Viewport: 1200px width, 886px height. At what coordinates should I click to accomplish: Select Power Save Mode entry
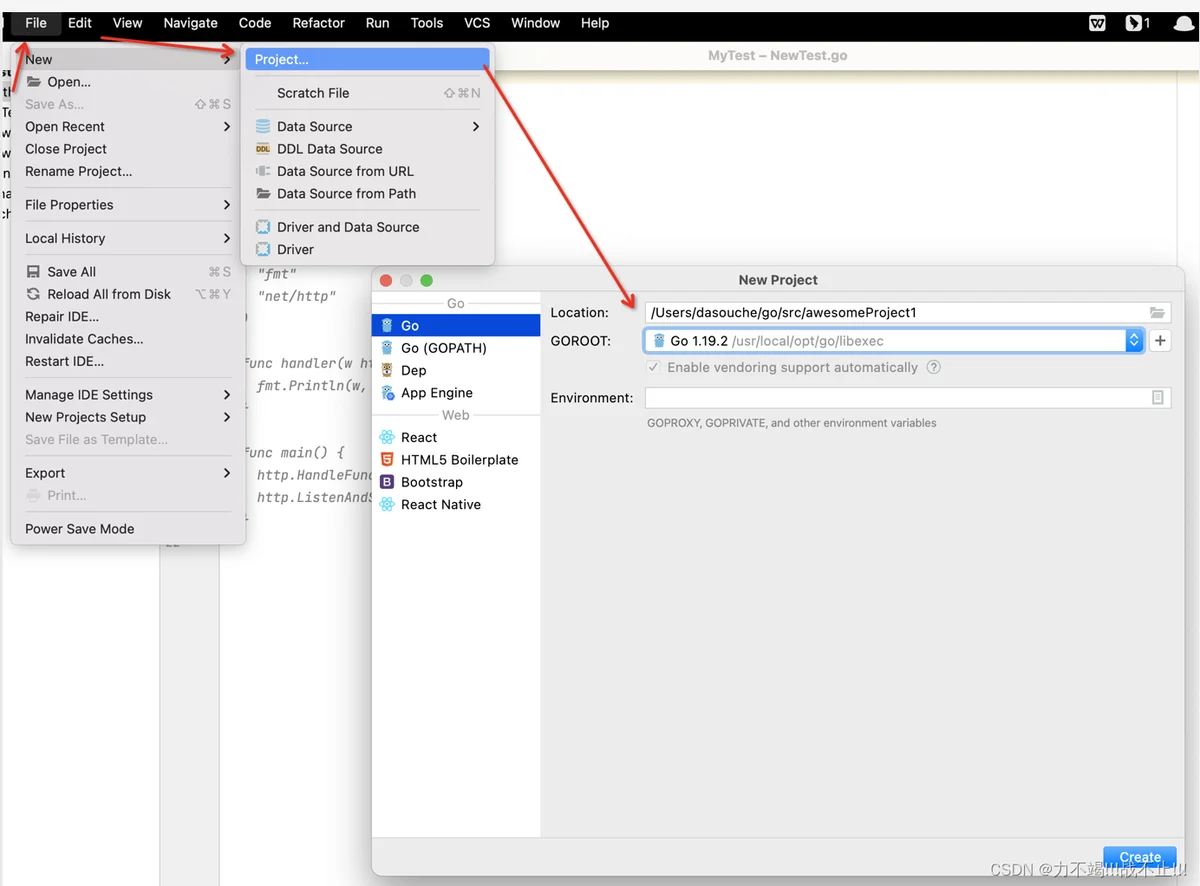pyautogui.click(x=128, y=529)
